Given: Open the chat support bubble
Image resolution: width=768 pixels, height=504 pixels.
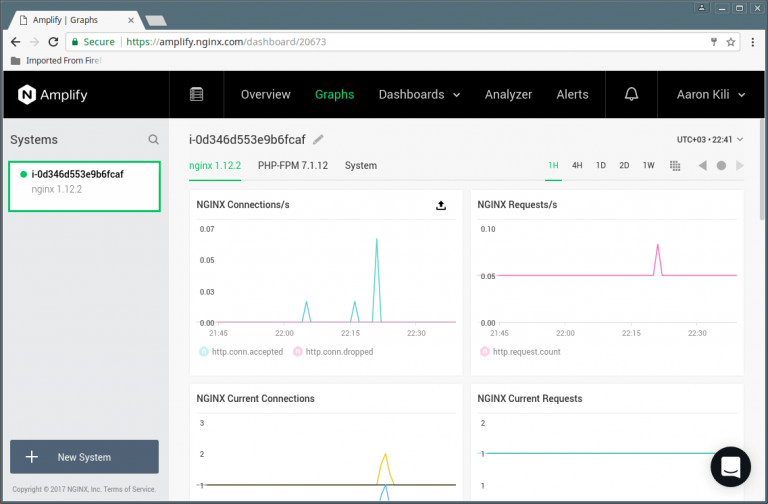Looking at the screenshot, I should pyautogui.click(x=730, y=466).
